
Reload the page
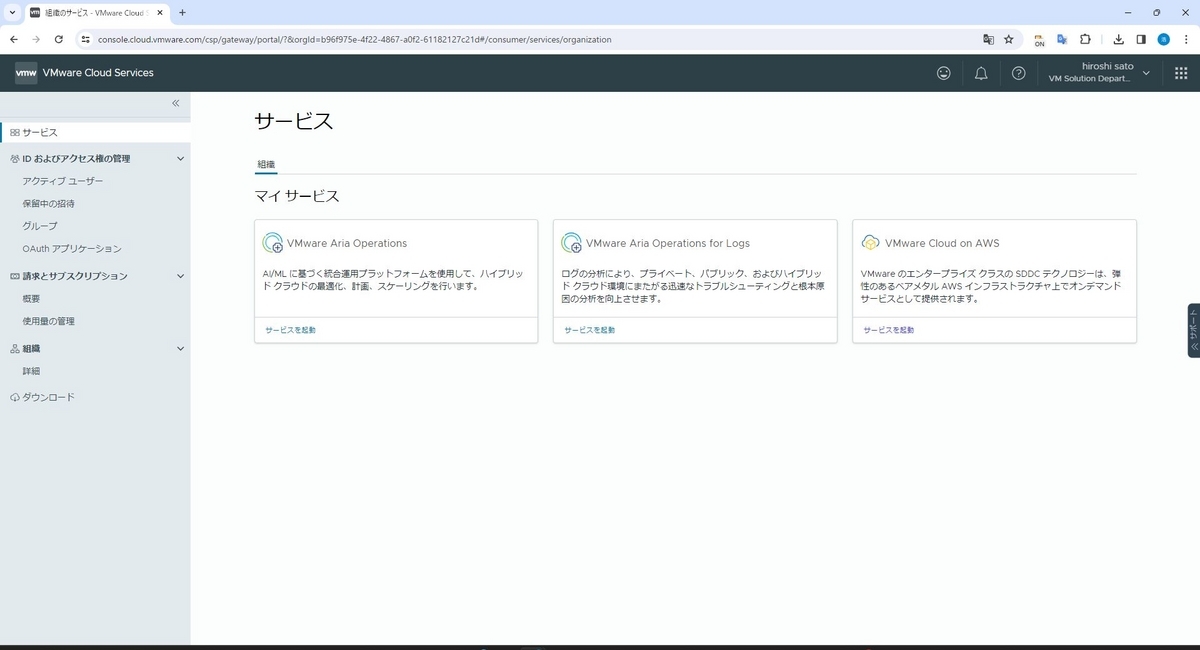pos(59,39)
